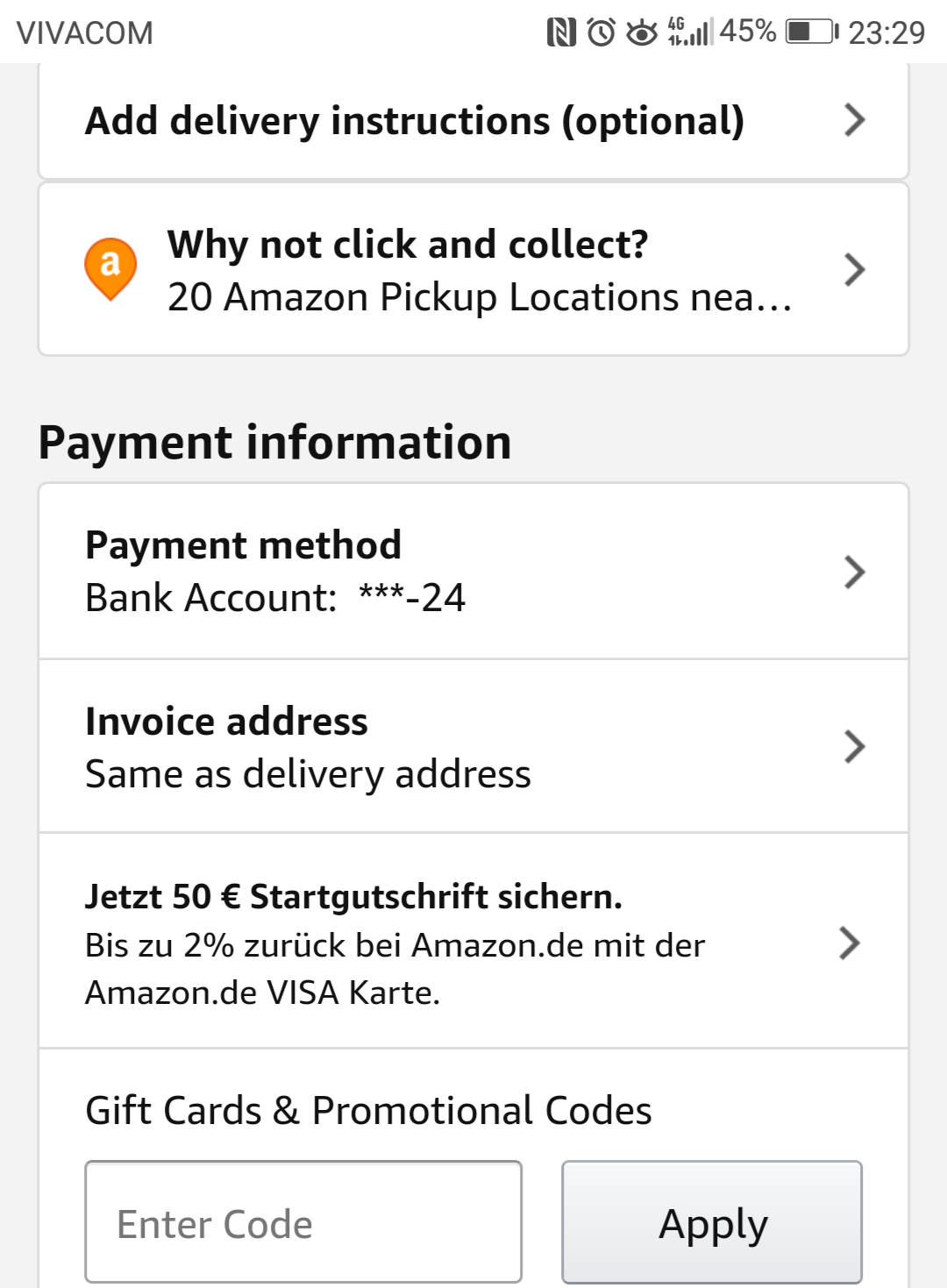Open Add delivery instructions (optional)
The height and width of the screenshot is (1288, 947).
click(415, 121)
